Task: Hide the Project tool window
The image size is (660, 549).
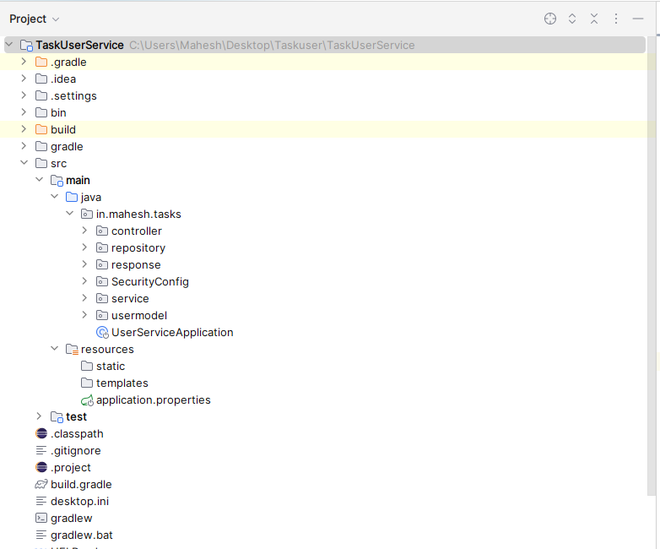Action: 638,18
